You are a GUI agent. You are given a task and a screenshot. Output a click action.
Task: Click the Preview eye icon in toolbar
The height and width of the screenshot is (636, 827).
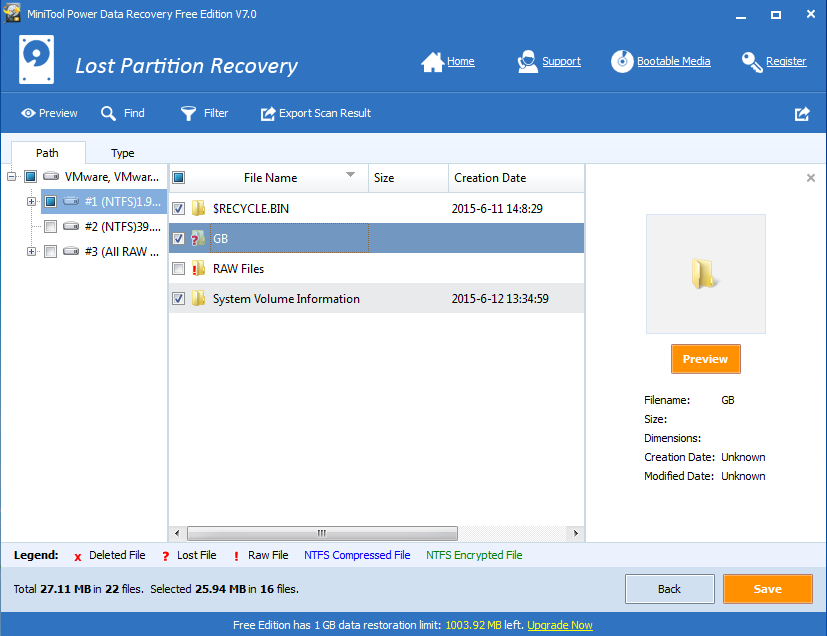(28, 113)
